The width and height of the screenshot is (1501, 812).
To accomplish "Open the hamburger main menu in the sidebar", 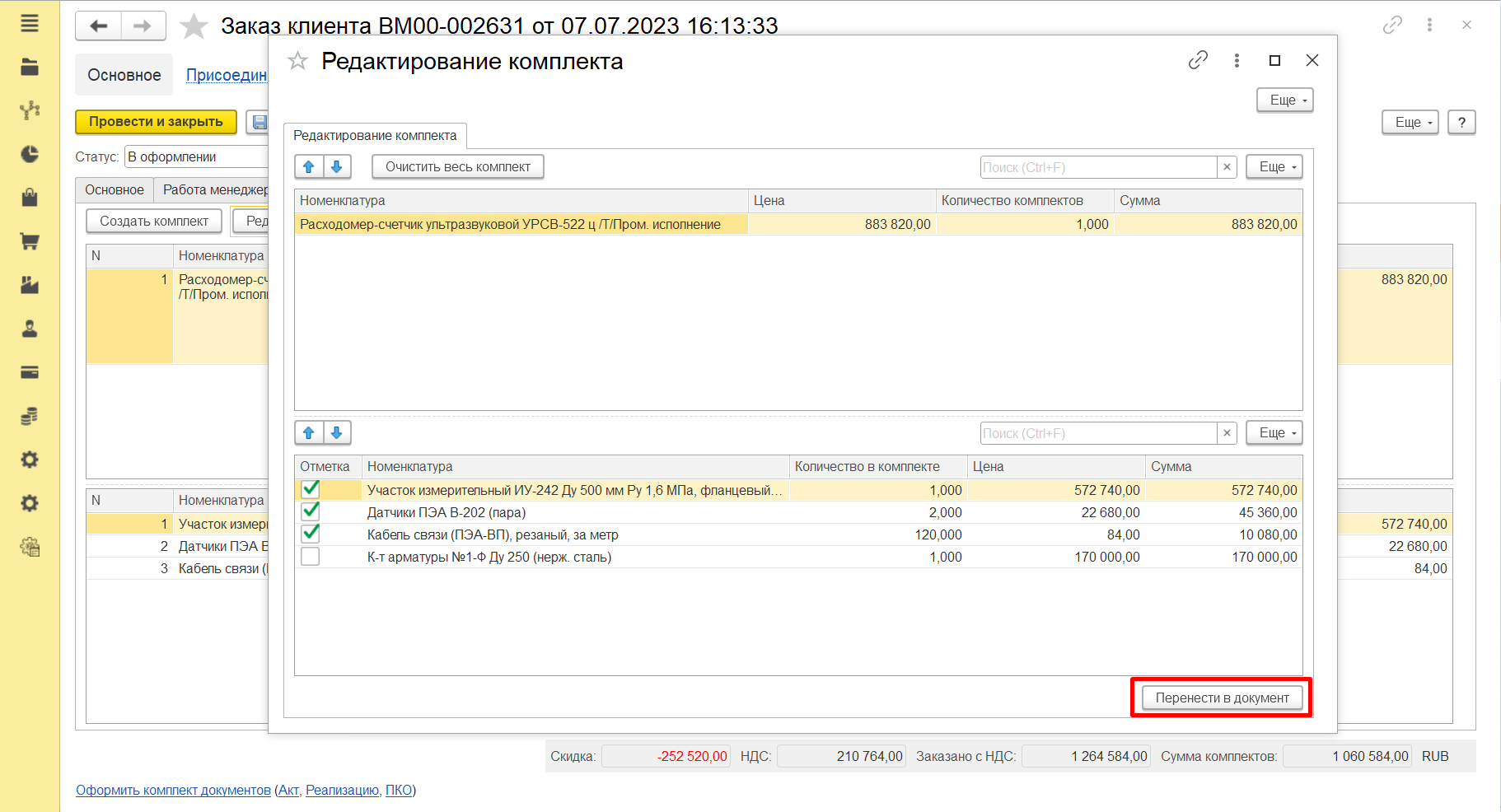I will (x=30, y=23).
